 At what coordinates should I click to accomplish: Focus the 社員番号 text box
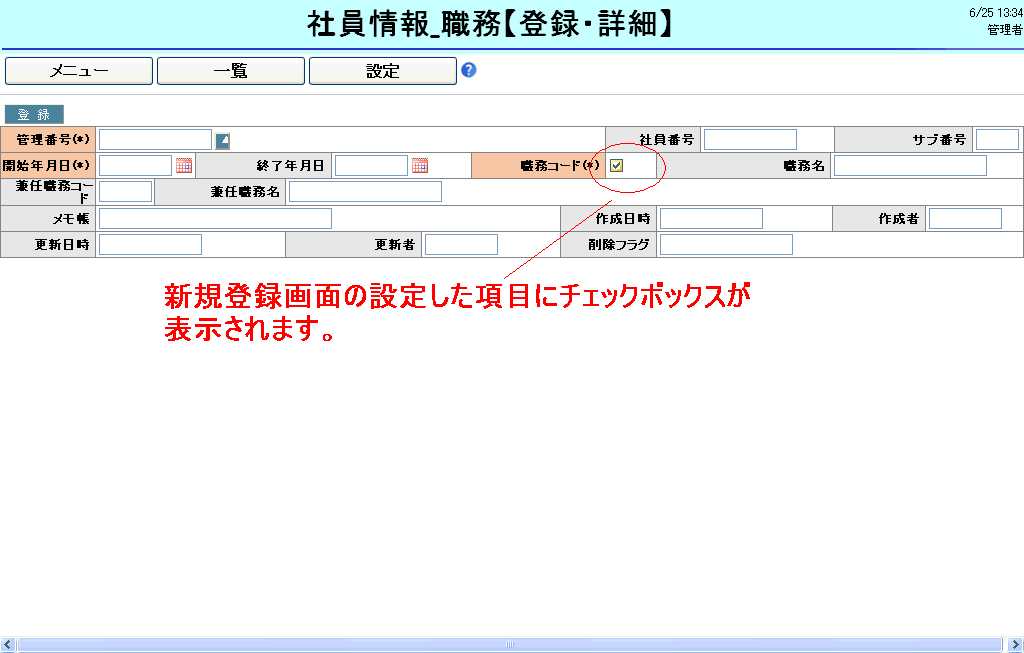click(x=750, y=140)
